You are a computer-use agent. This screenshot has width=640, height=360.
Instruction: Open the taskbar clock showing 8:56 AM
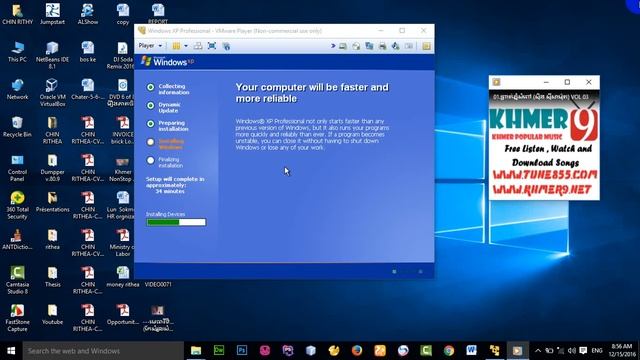[621, 351]
